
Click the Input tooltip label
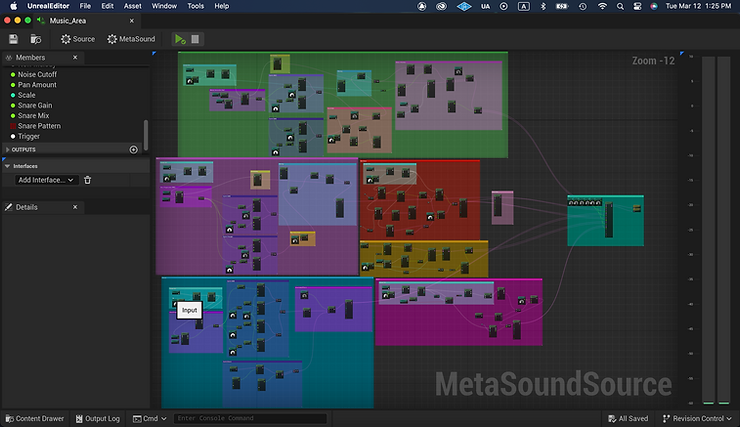(189, 310)
